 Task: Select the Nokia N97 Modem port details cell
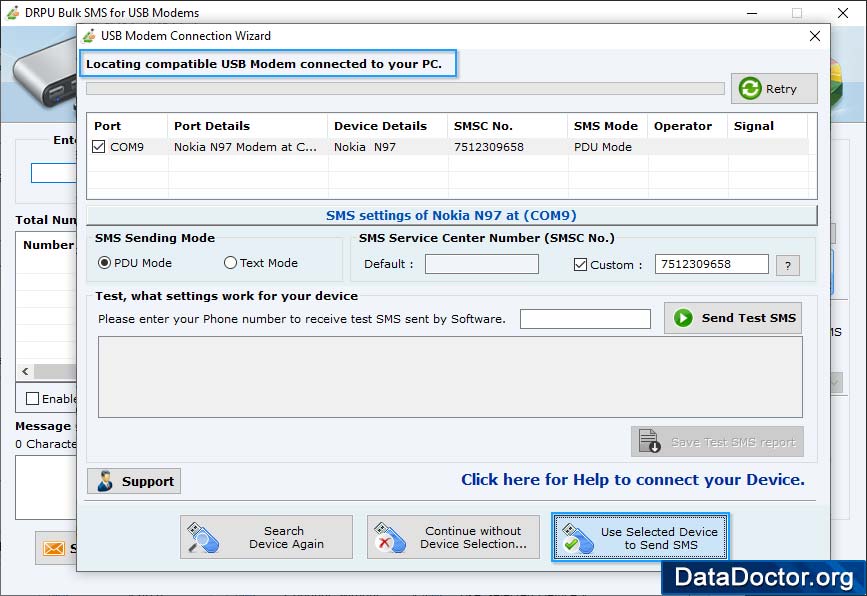click(248, 147)
